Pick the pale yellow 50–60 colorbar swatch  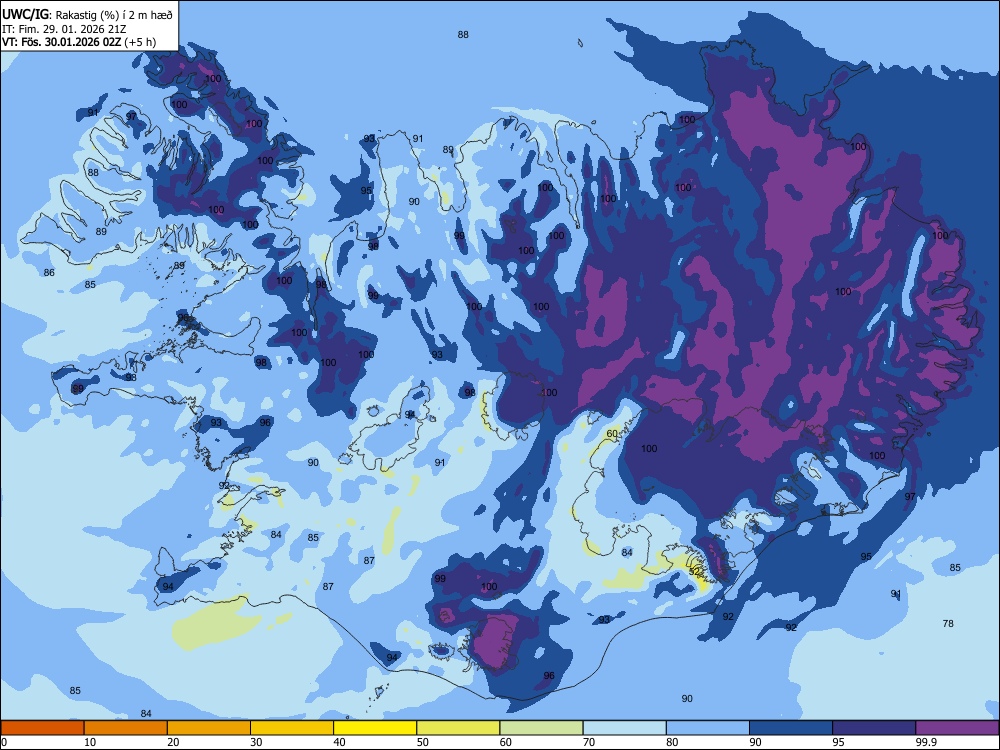click(458, 728)
